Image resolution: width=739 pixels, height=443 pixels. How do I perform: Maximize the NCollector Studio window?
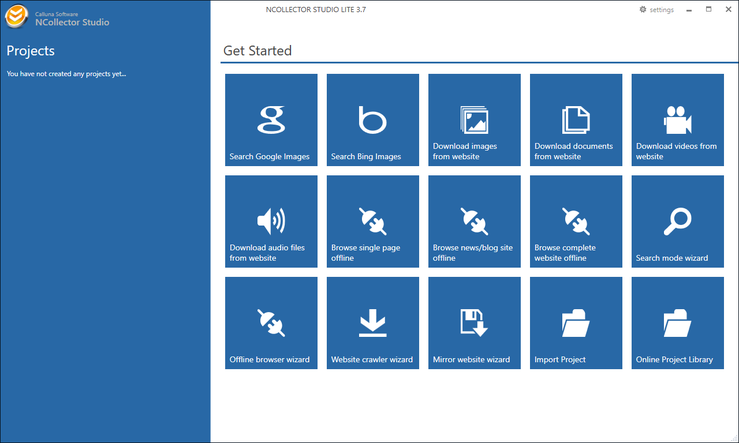coord(708,9)
